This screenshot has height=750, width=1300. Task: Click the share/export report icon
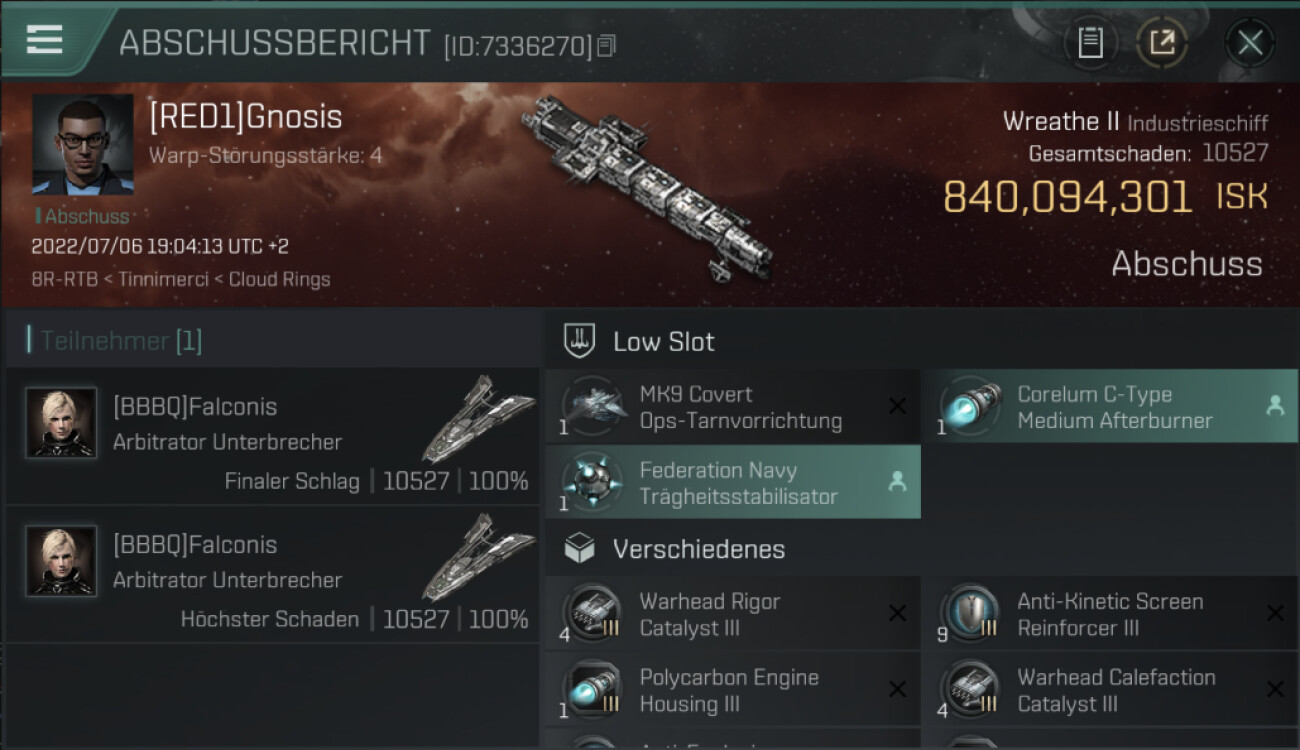[1162, 43]
